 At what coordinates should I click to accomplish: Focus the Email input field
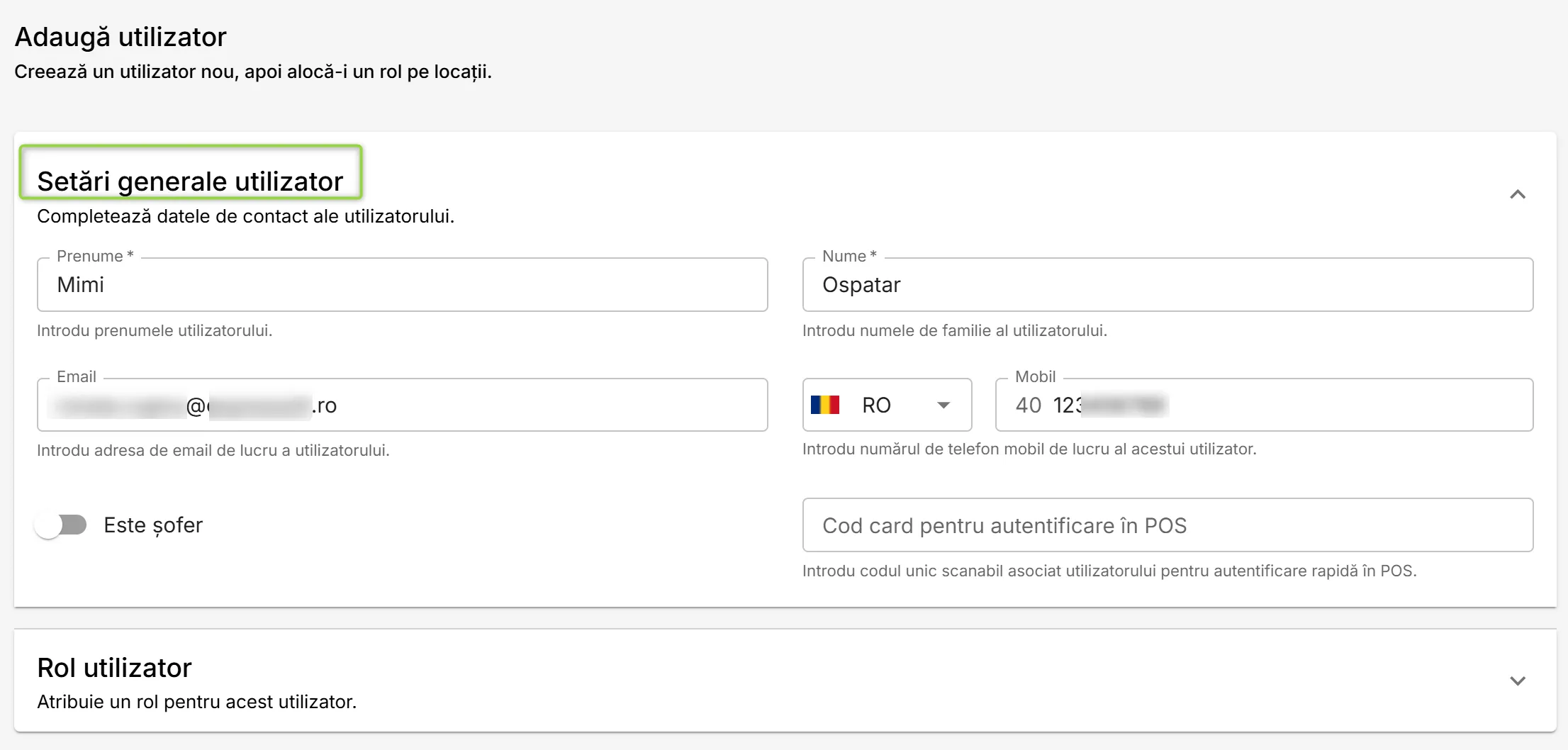[402, 405]
